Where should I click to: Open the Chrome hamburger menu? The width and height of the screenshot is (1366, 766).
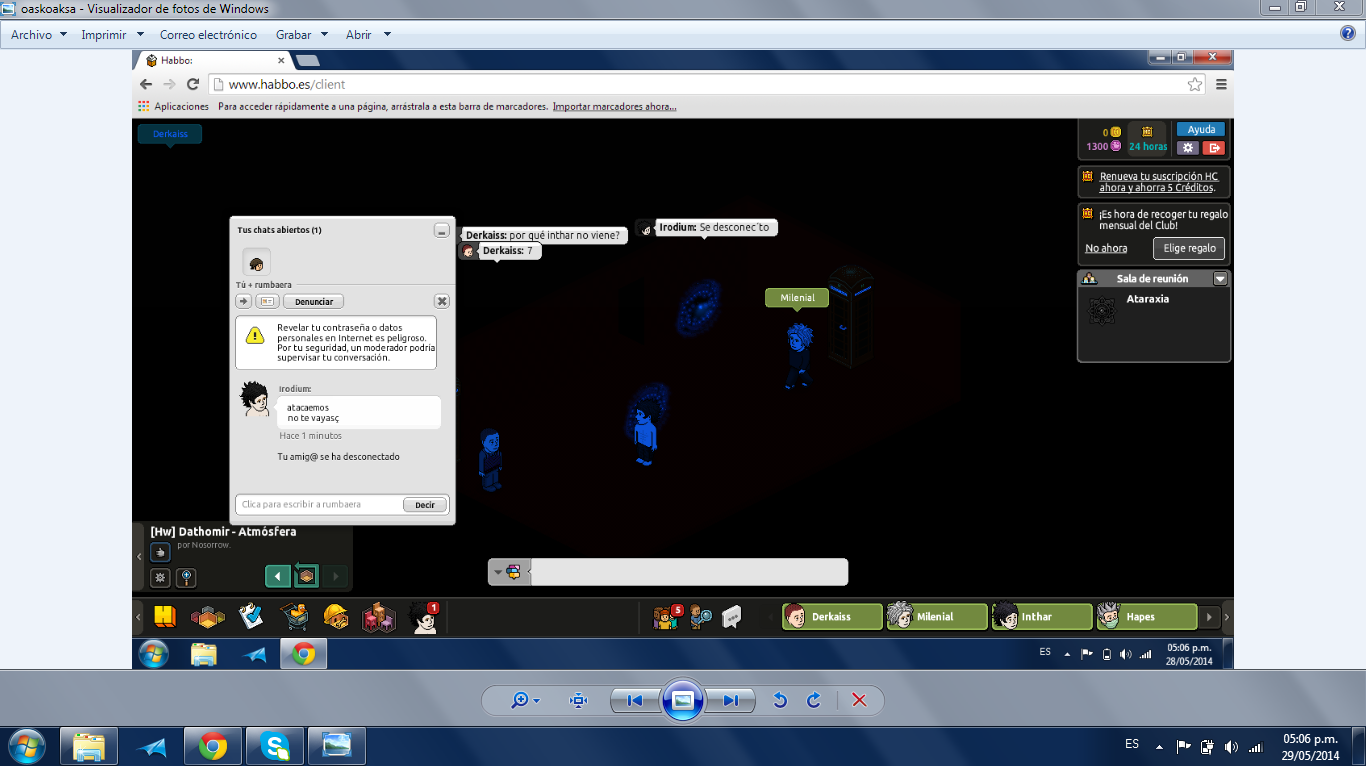1221,84
